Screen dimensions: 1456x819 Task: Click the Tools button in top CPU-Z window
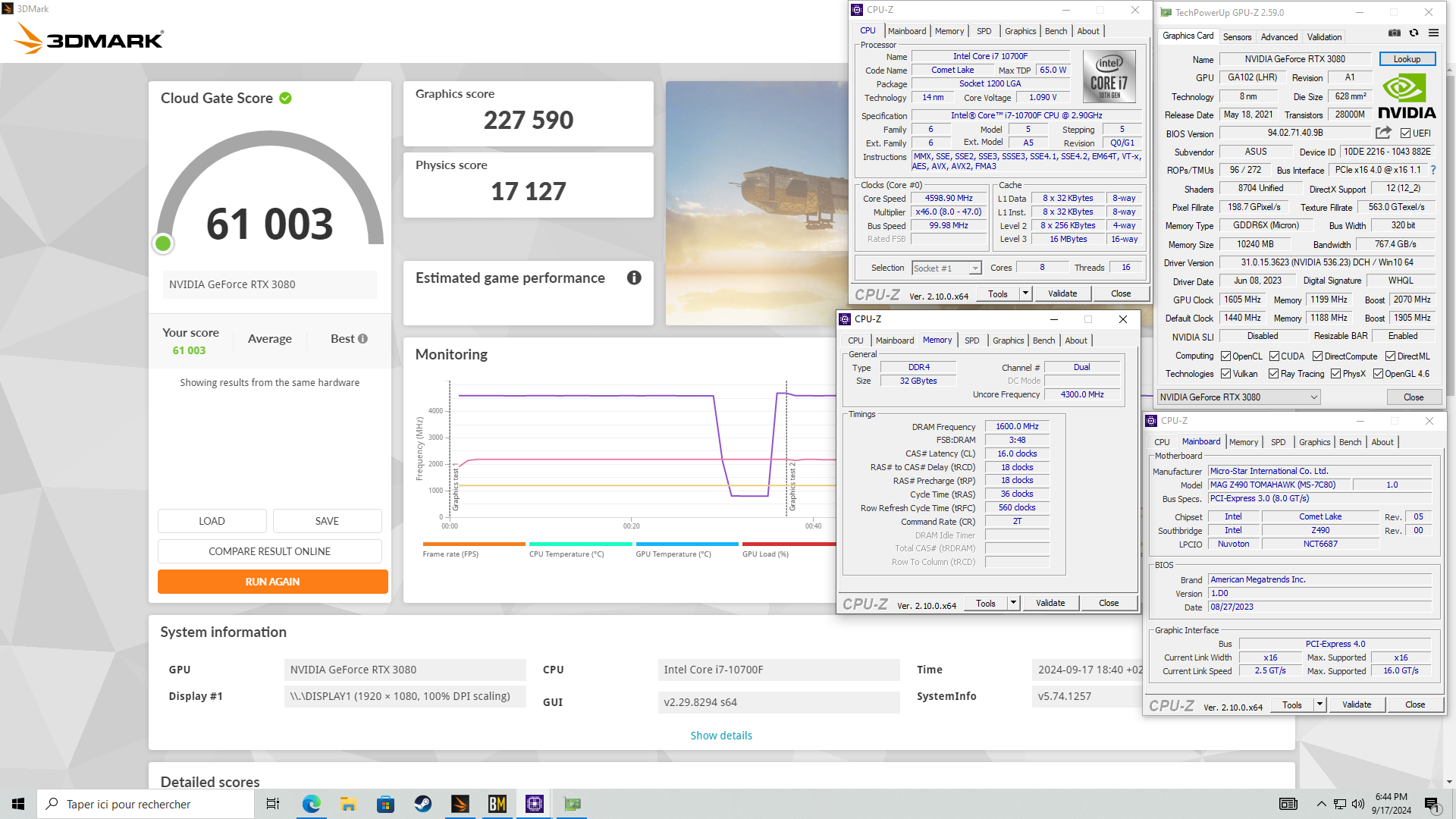tap(998, 293)
